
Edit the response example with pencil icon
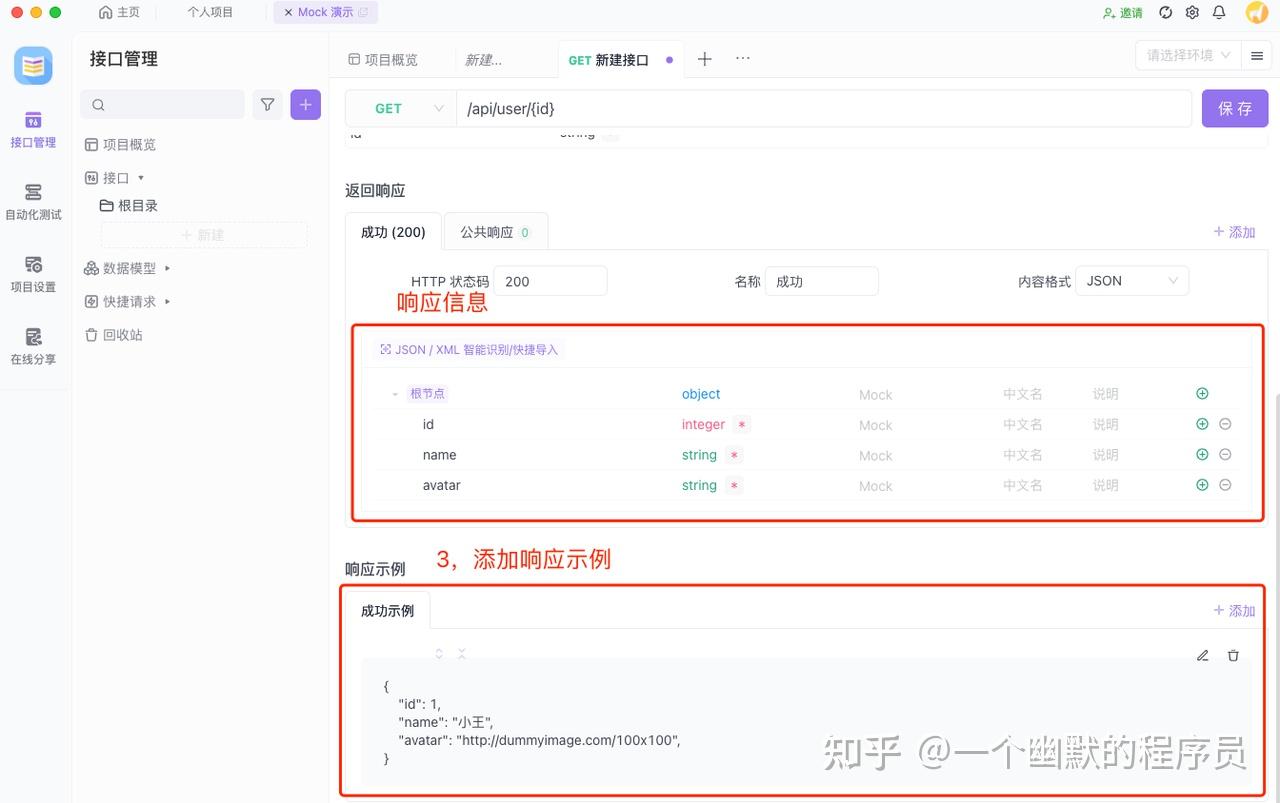coord(1203,656)
